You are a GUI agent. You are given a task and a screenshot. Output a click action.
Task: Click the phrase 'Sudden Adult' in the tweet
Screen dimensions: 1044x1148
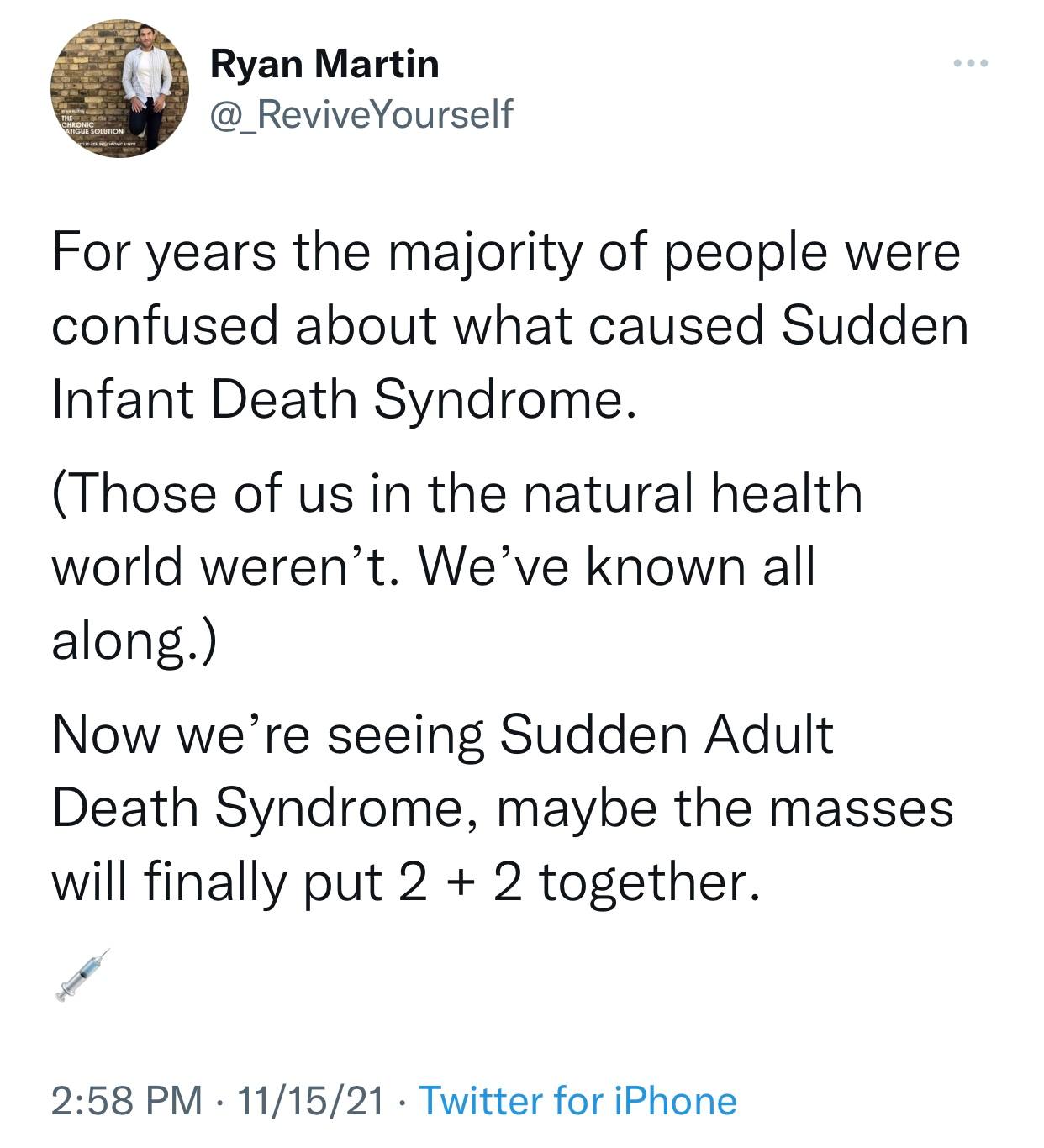tap(667, 734)
